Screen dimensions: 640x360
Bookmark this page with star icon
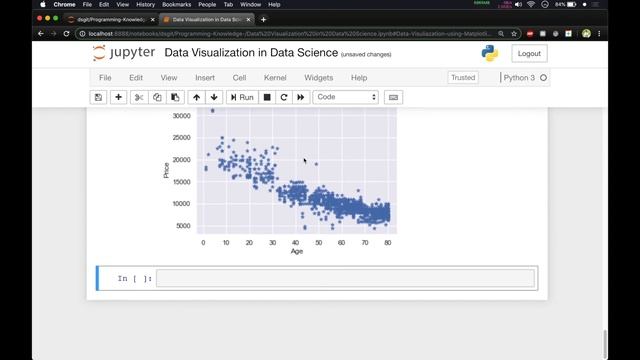click(514, 33)
